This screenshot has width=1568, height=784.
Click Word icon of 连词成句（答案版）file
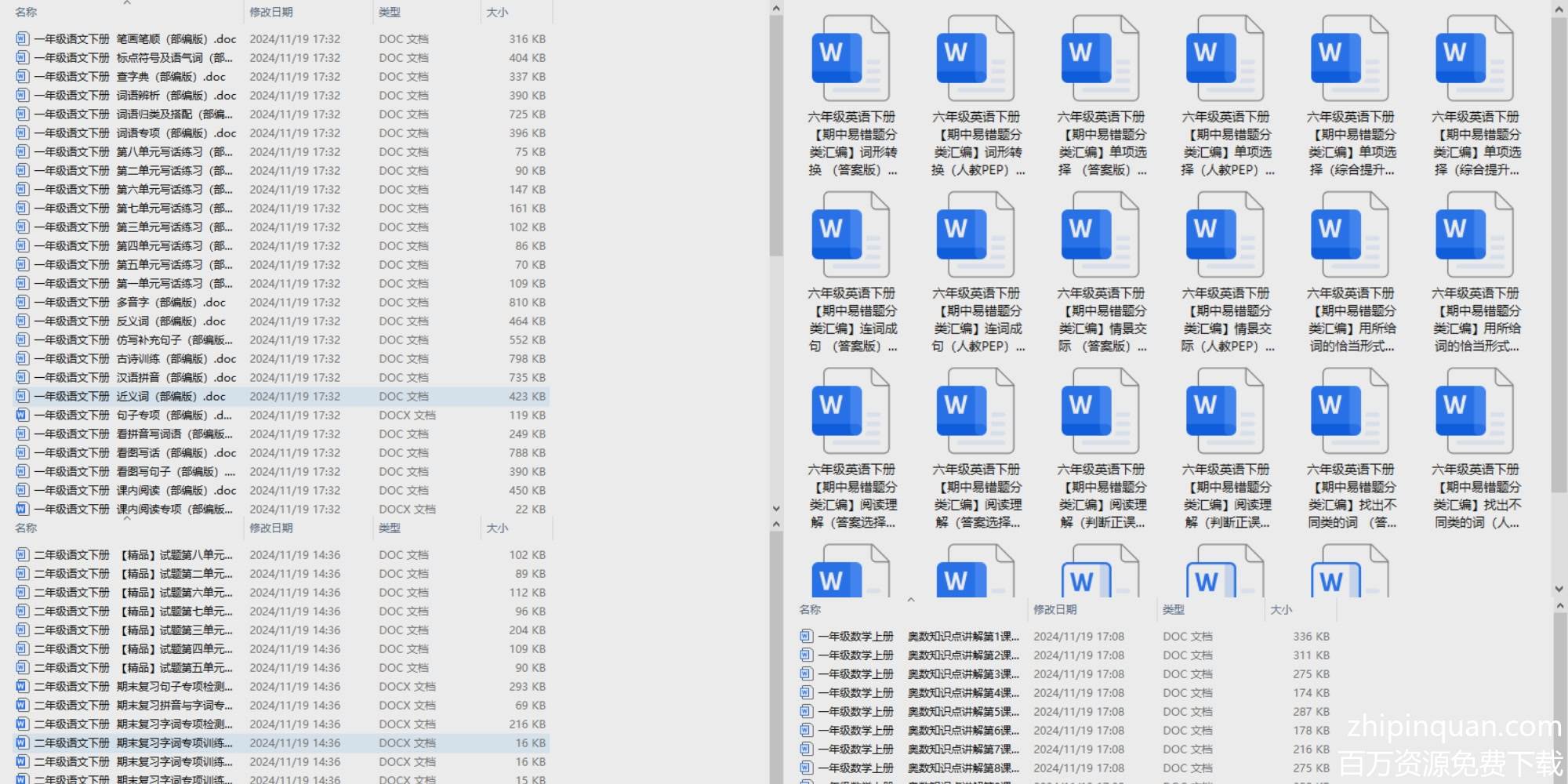[850, 236]
